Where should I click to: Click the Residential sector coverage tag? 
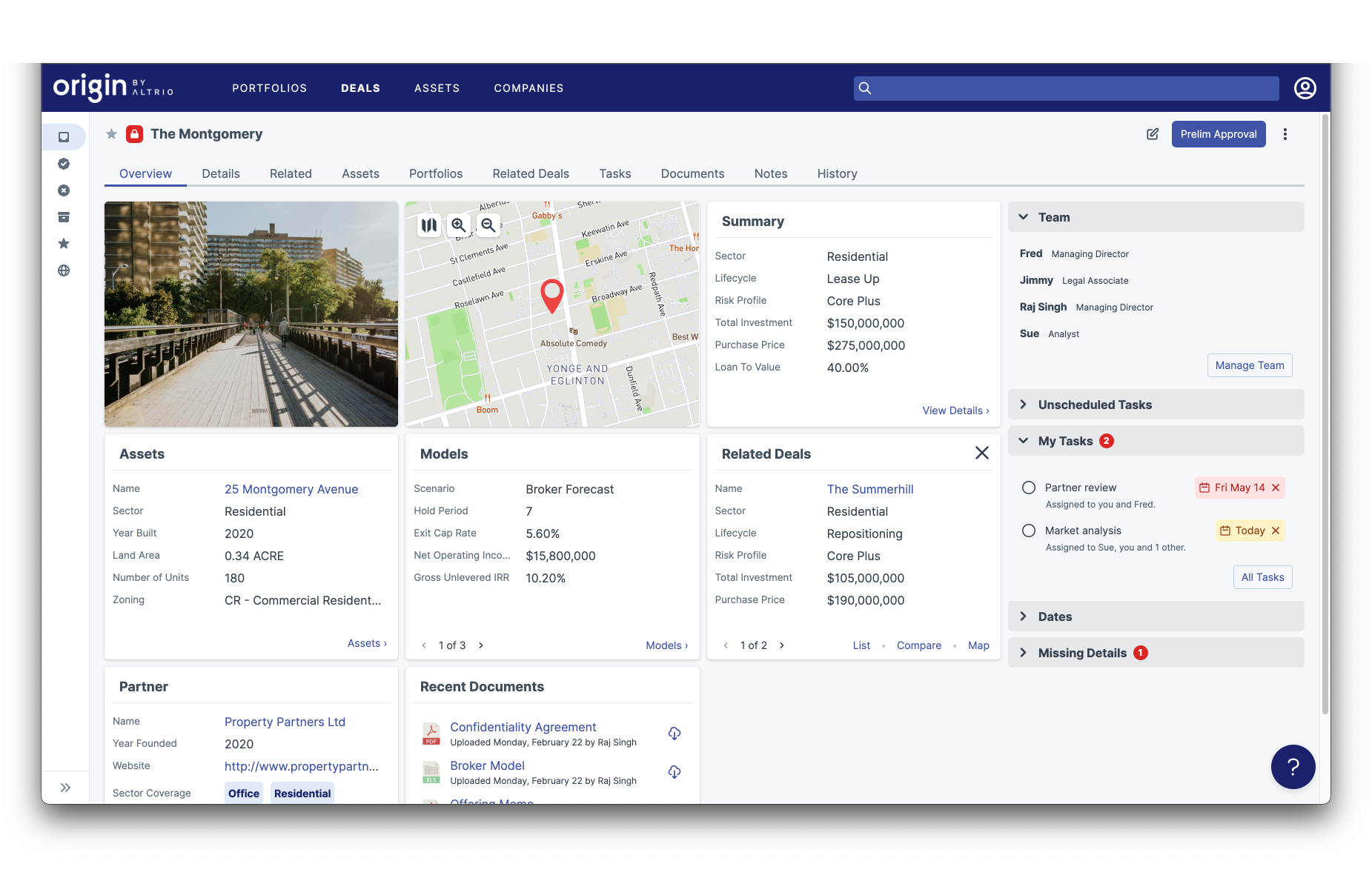302,793
